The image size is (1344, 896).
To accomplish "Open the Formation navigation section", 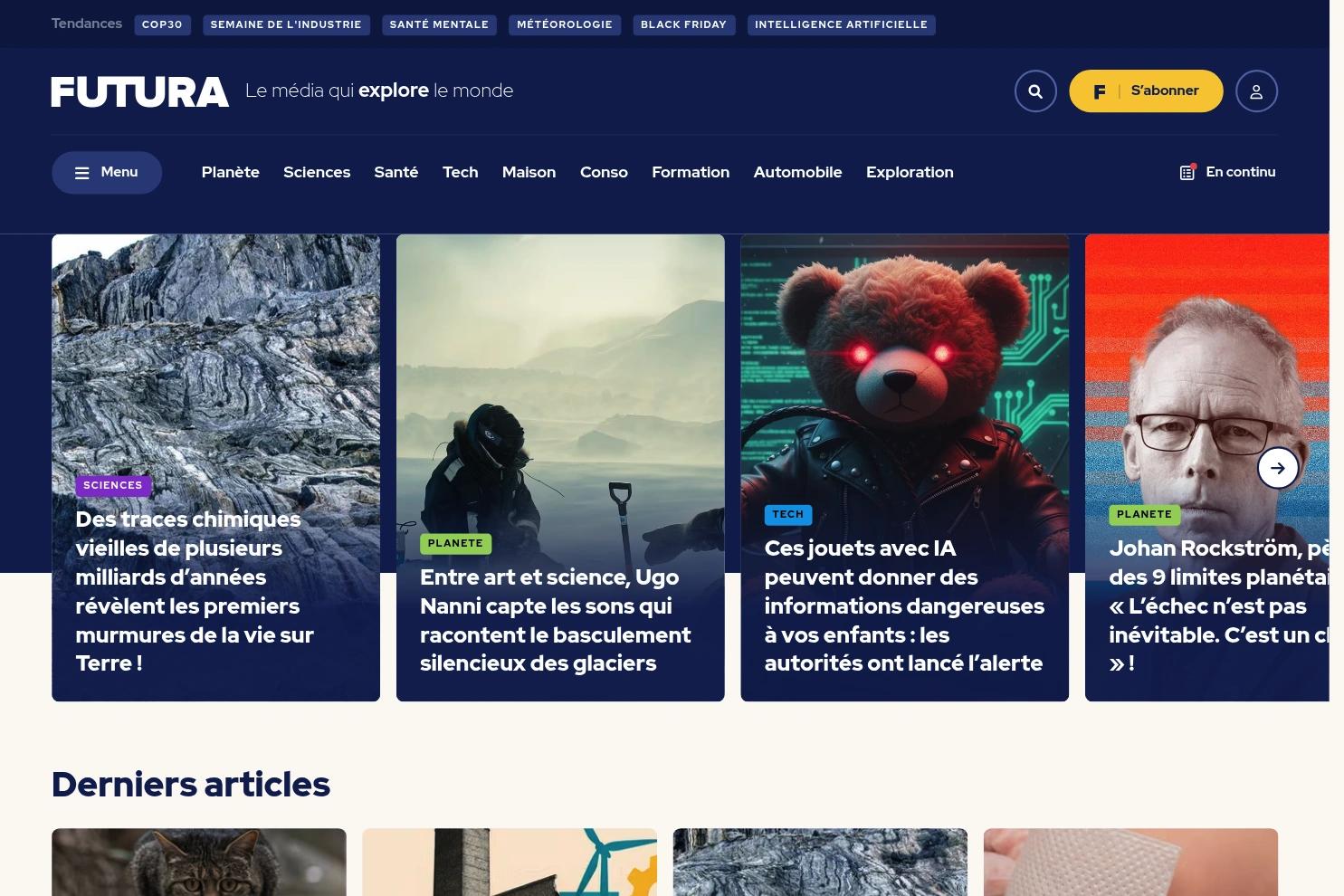I will coord(691,172).
